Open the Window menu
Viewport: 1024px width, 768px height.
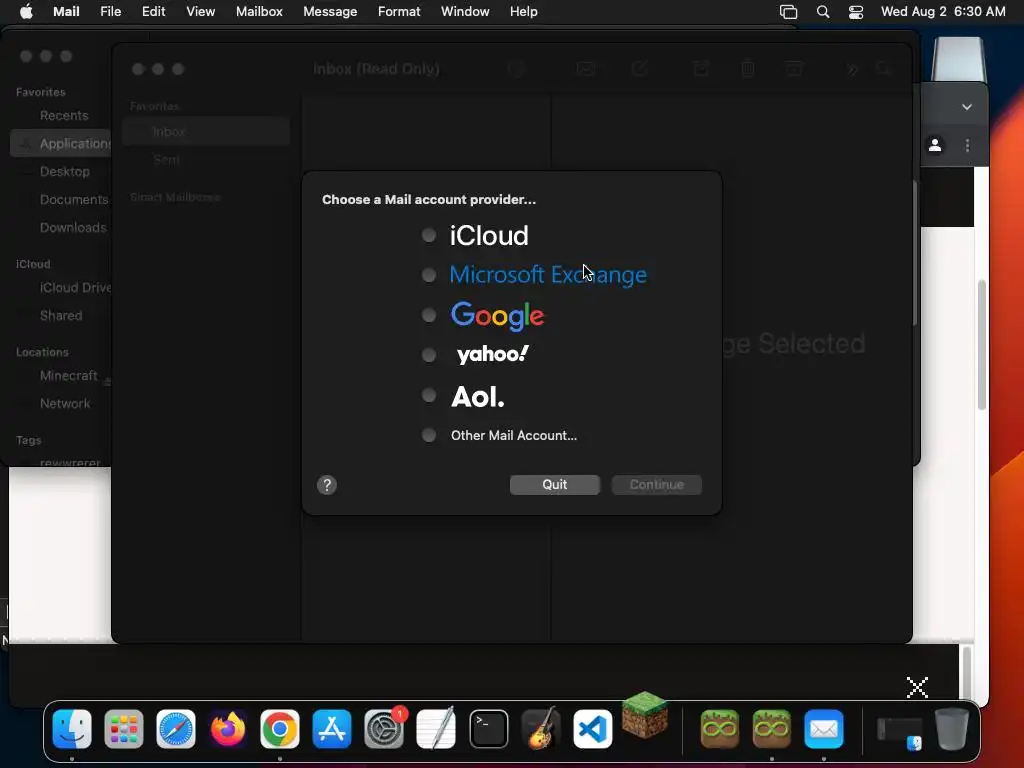pos(465,12)
